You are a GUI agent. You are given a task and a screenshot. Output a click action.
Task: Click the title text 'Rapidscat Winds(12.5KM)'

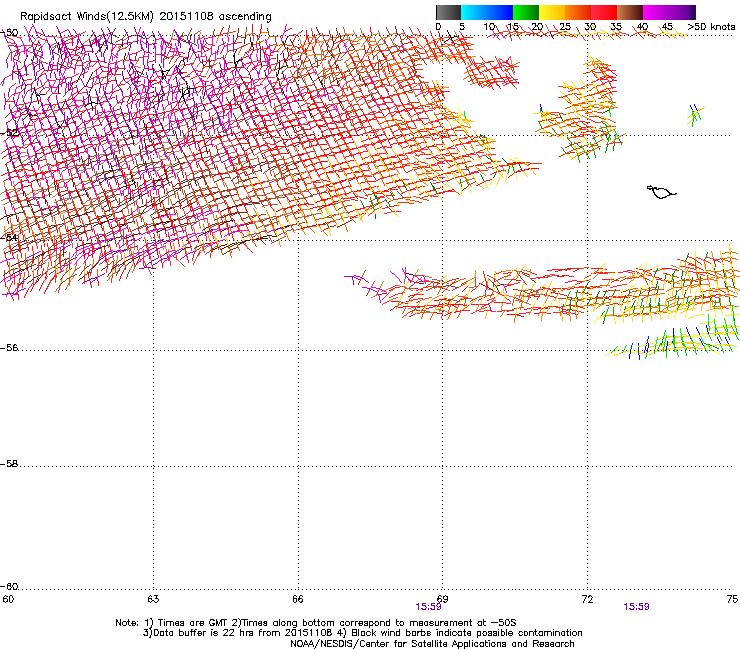pos(87,17)
